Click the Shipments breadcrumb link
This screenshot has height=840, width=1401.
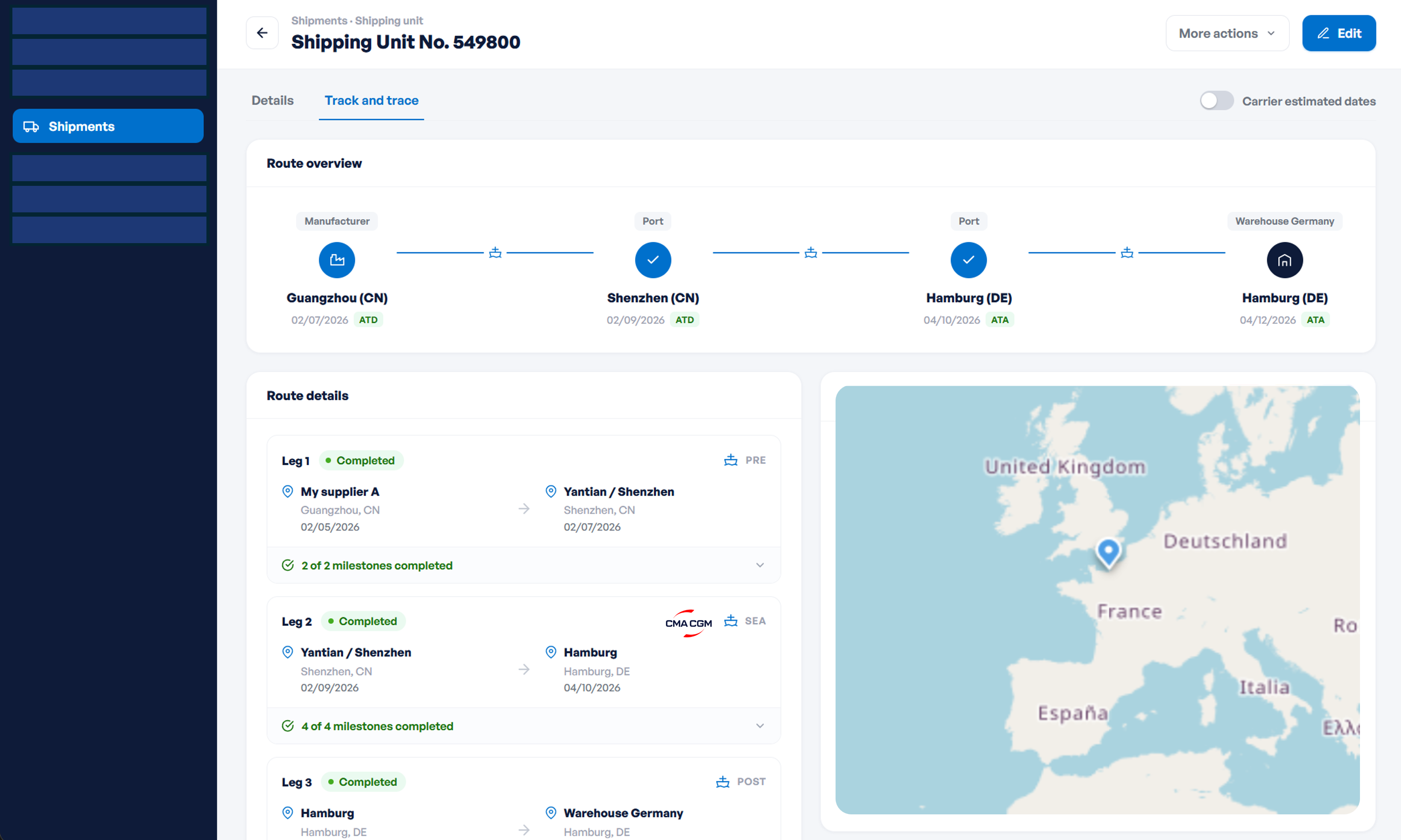click(319, 21)
